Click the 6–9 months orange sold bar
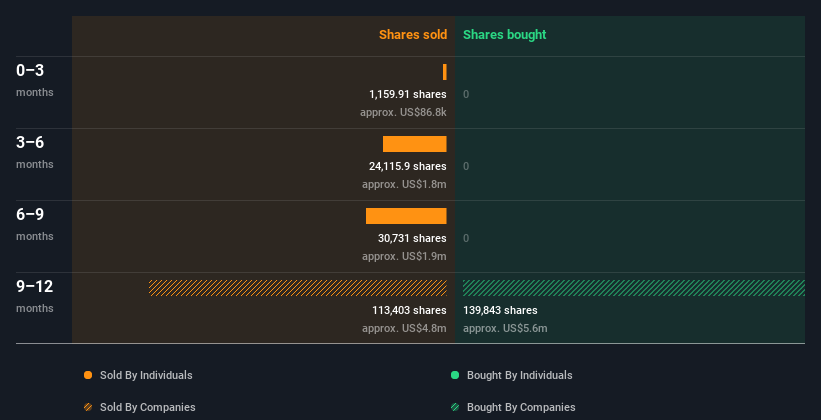Image resolution: width=821 pixels, height=420 pixels. click(406, 216)
